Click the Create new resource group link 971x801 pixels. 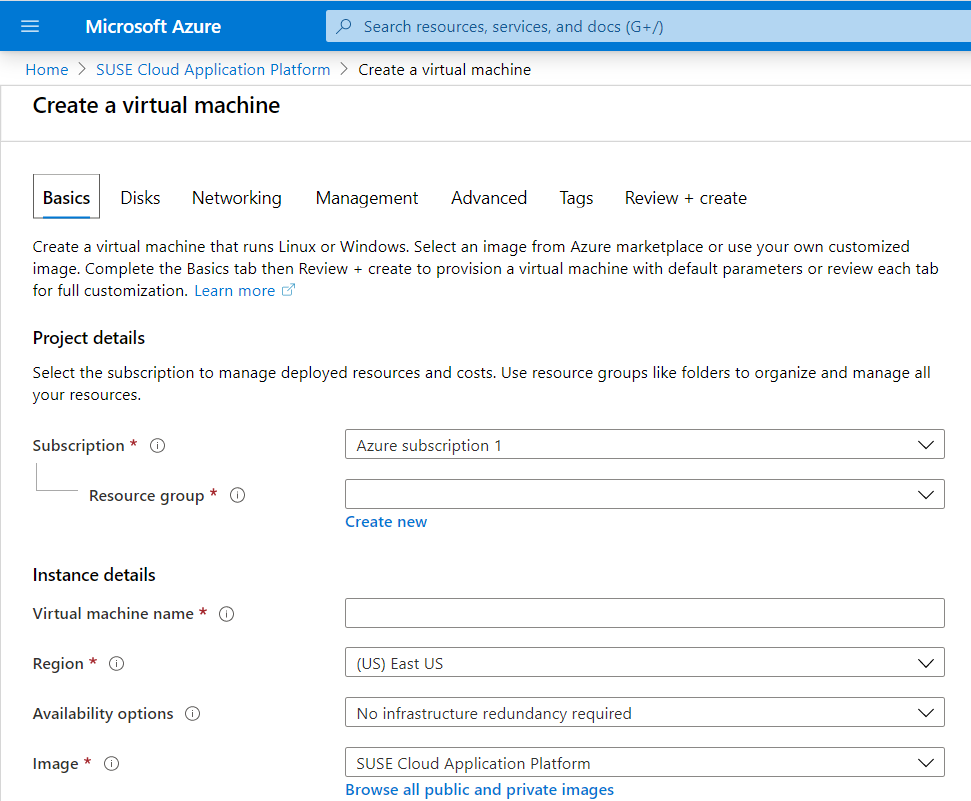[x=386, y=521]
